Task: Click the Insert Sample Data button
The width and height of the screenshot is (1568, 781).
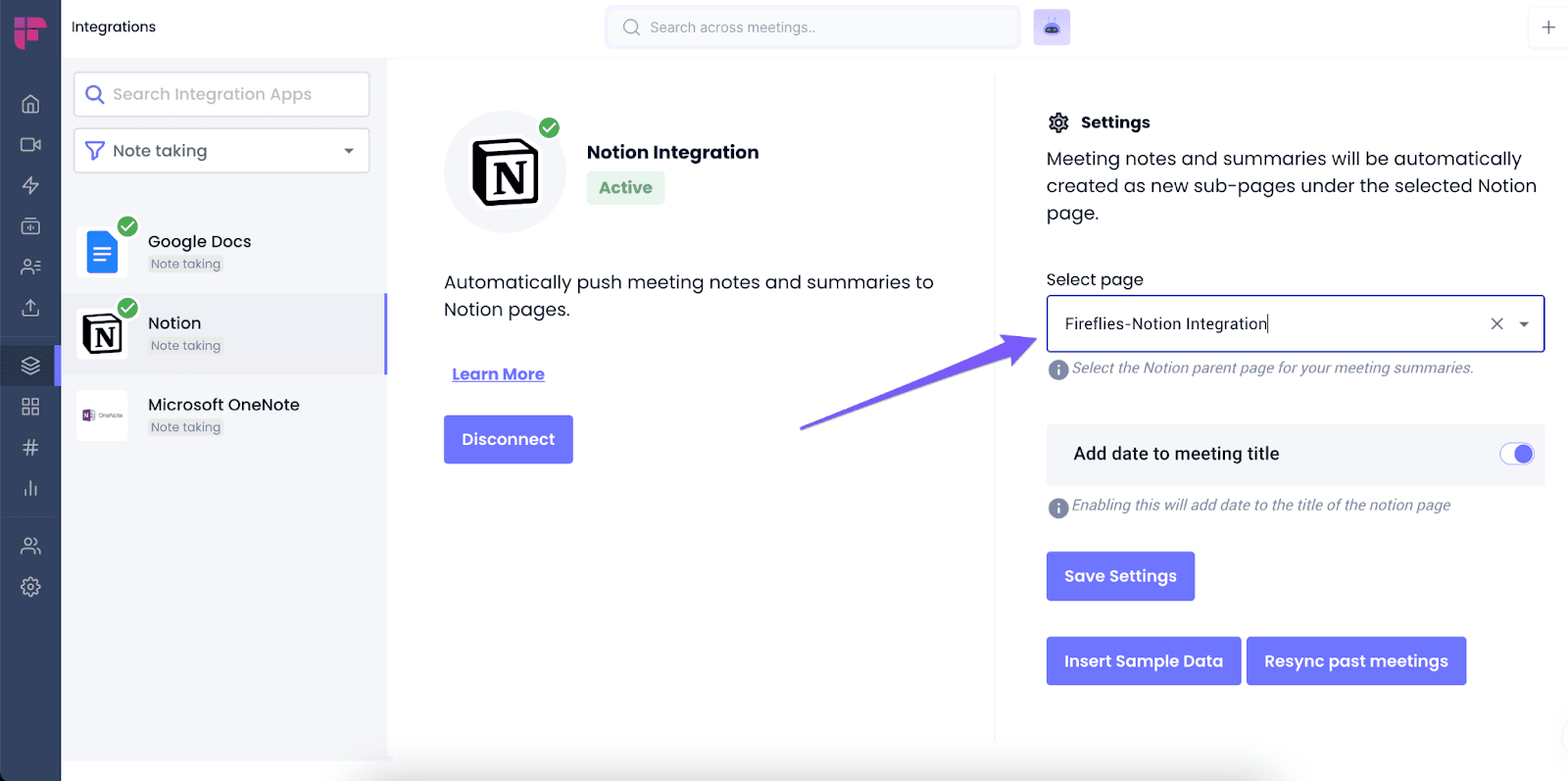Action: (1144, 661)
